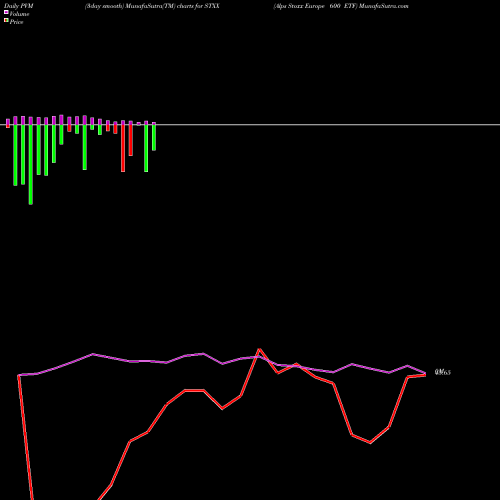Viewport: 500px width, 500px height.
Task: Click the red price line peak
Action: pyautogui.click(x=259, y=349)
